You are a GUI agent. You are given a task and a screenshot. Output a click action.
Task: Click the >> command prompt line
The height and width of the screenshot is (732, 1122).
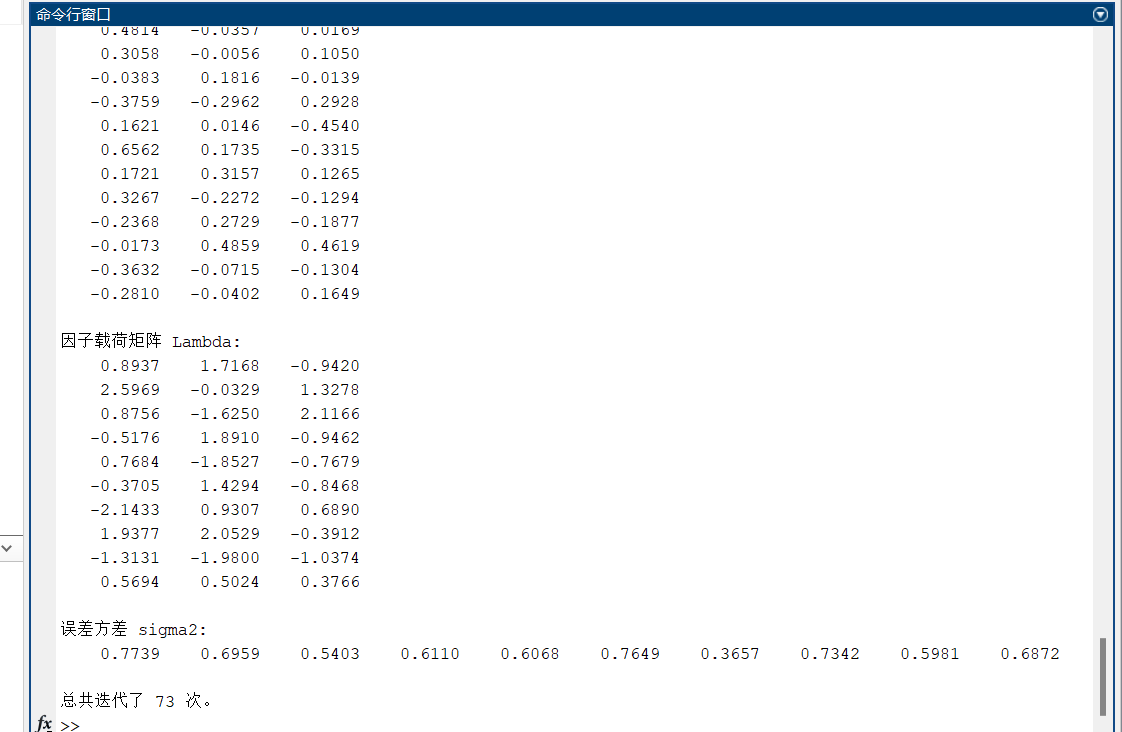(70, 726)
